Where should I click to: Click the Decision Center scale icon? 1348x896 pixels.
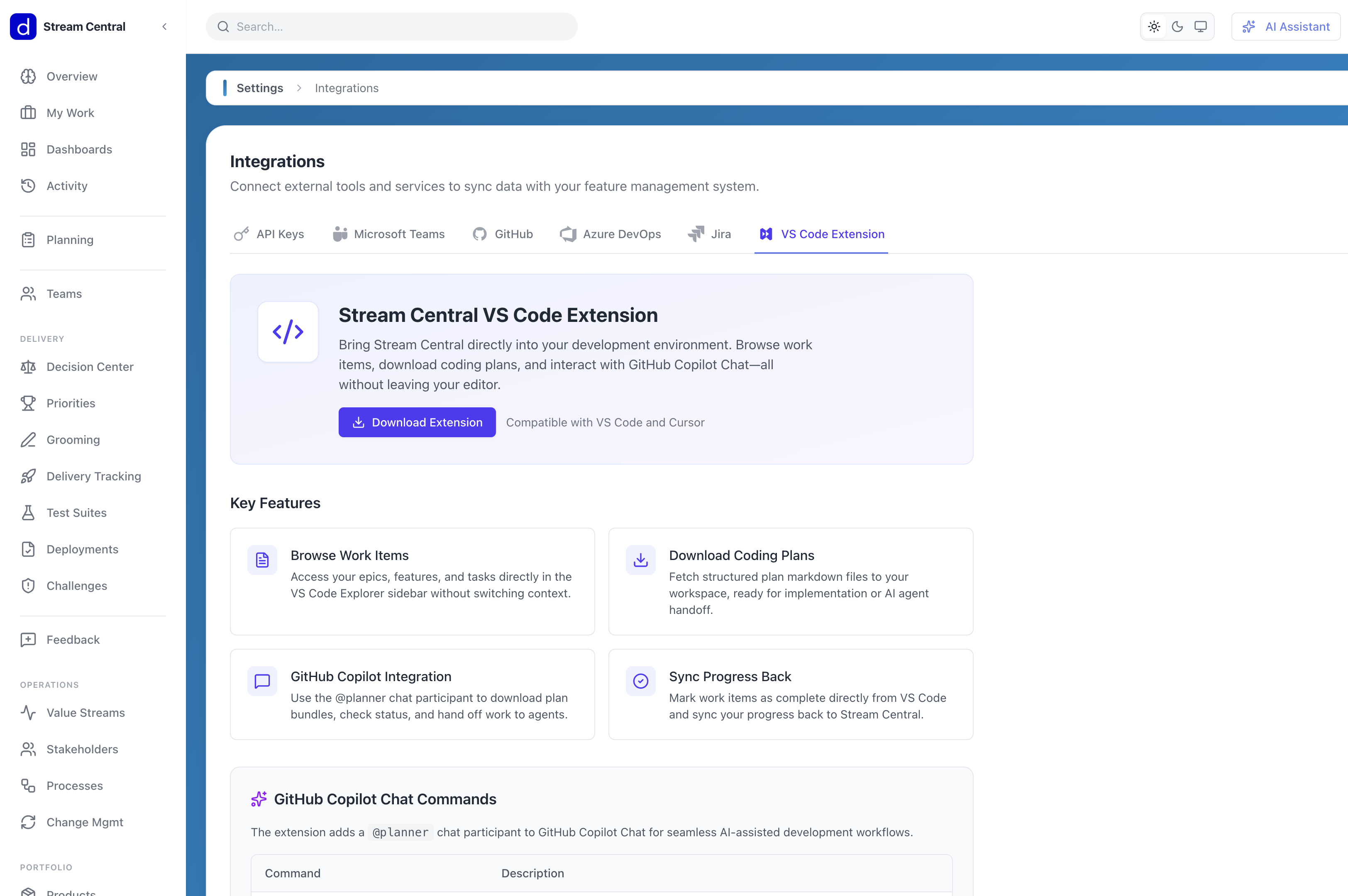click(28, 367)
